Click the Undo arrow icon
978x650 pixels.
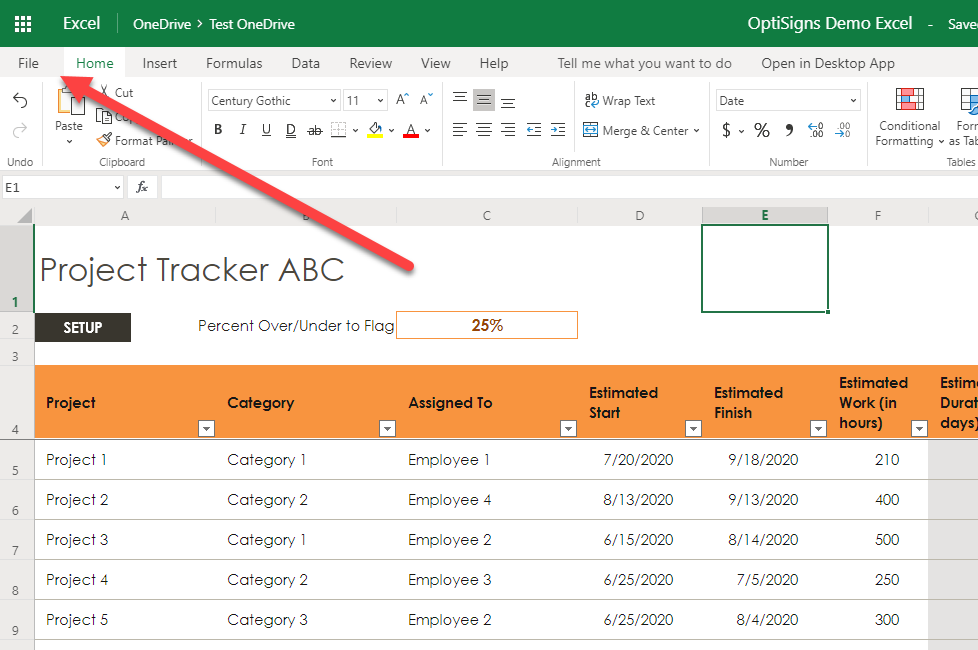tap(20, 101)
